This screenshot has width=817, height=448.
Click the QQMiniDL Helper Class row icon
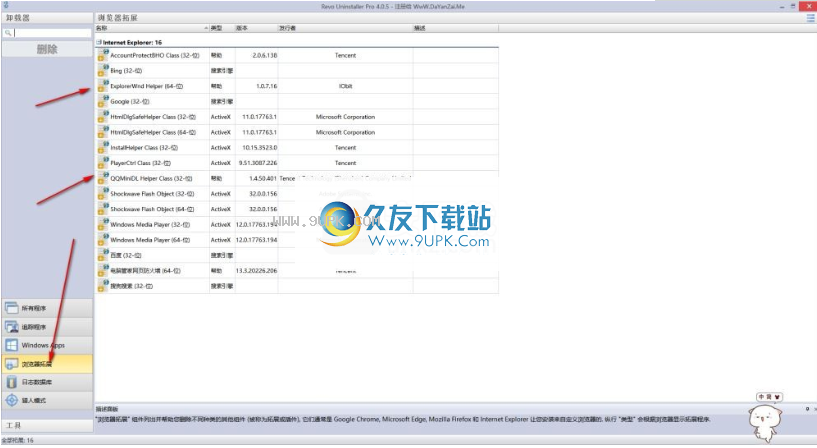103,178
